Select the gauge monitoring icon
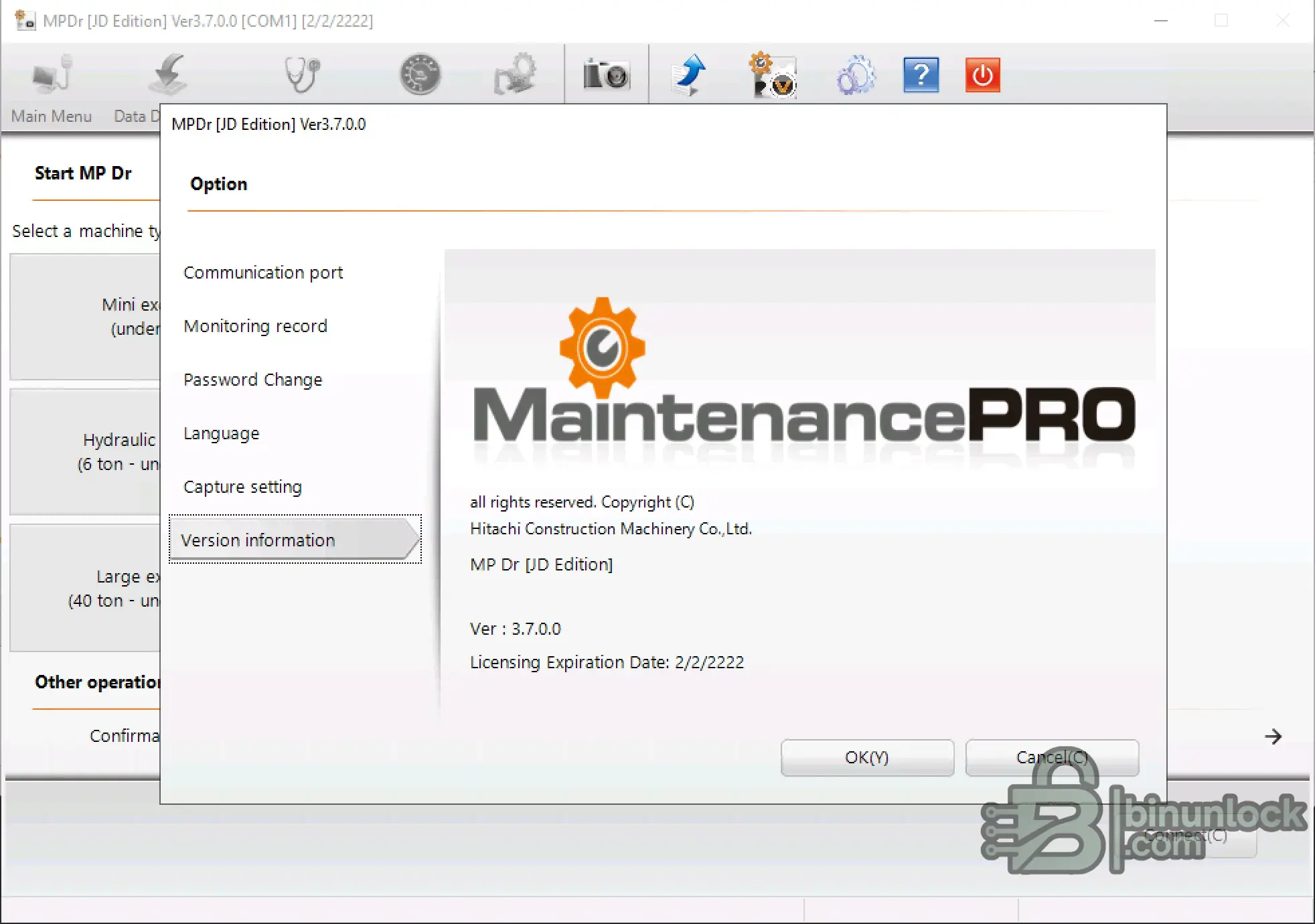The height and width of the screenshot is (924, 1315). click(x=420, y=74)
